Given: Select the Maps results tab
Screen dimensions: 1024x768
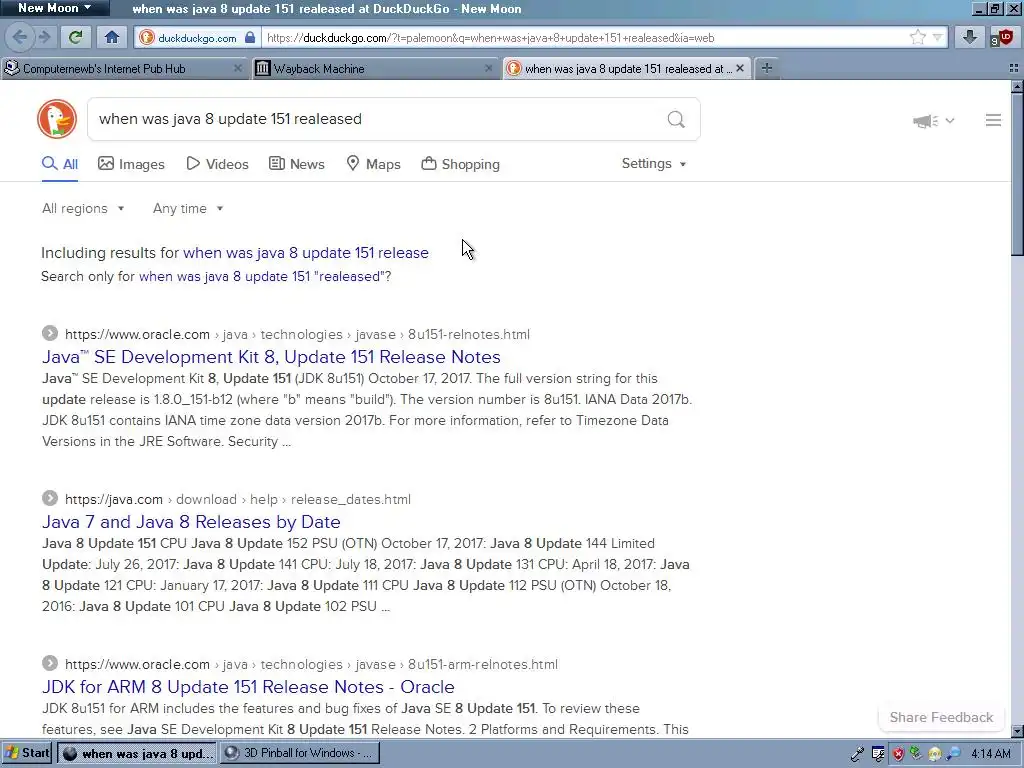Looking at the screenshot, I should pos(373,164).
